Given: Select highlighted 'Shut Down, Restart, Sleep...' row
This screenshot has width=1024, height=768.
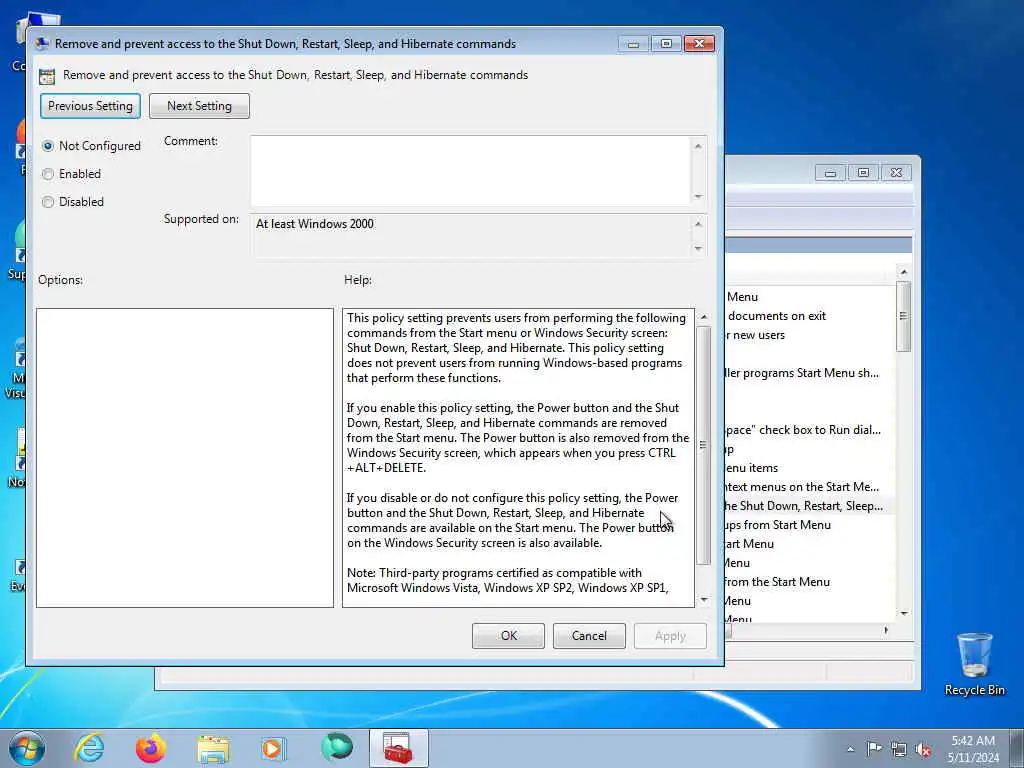Looking at the screenshot, I should [x=805, y=505].
